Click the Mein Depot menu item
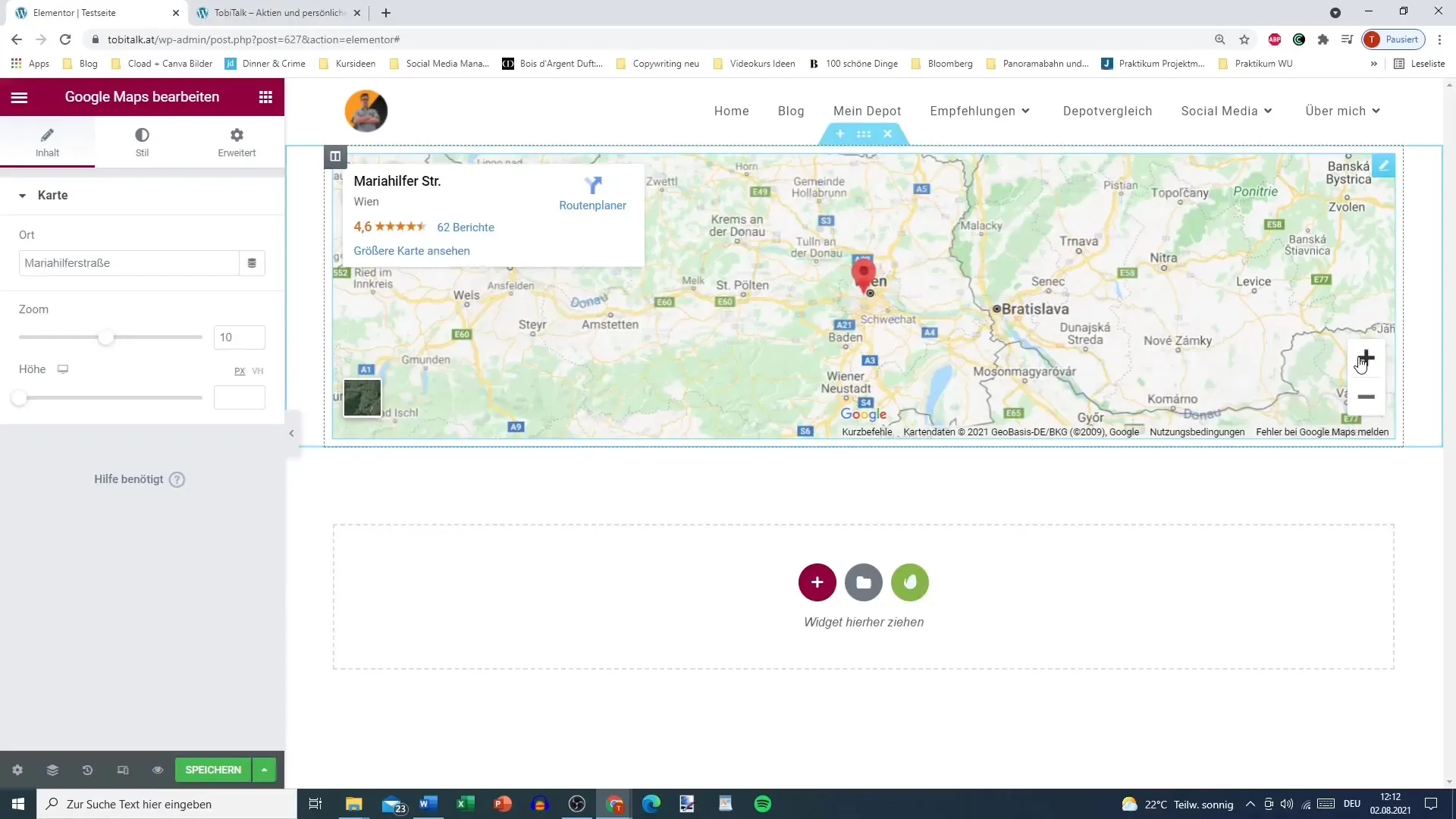The width and height of the screenshot is (1456, 819). [868, 111]
